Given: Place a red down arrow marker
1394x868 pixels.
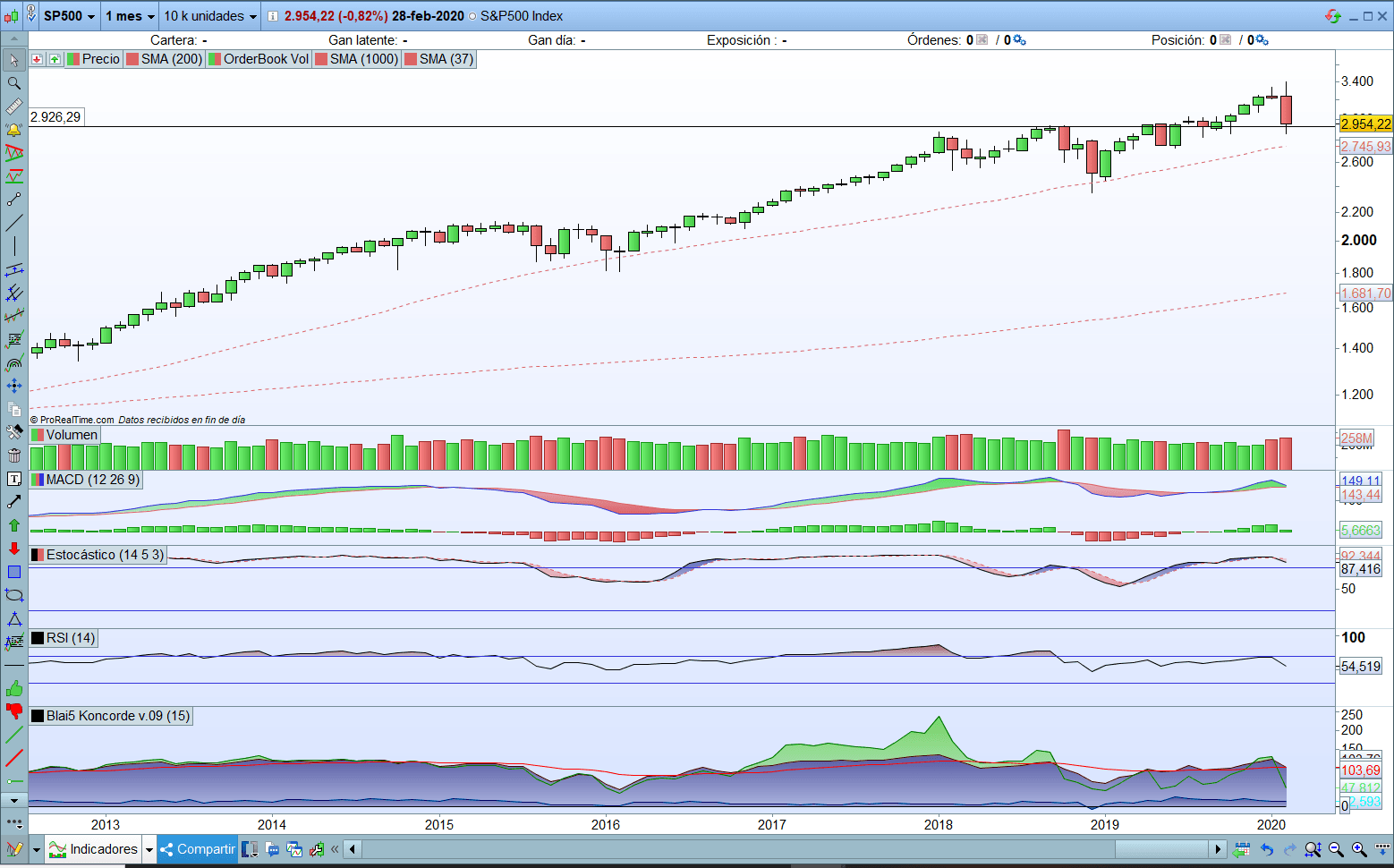Looking at the screenshot, I should (13, 549).
